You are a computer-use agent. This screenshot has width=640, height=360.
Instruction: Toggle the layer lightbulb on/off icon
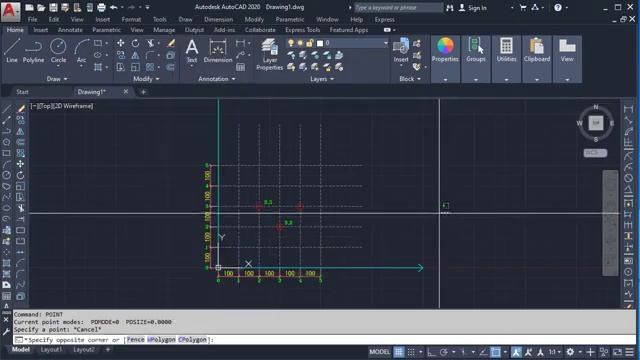tap(291, 43)
